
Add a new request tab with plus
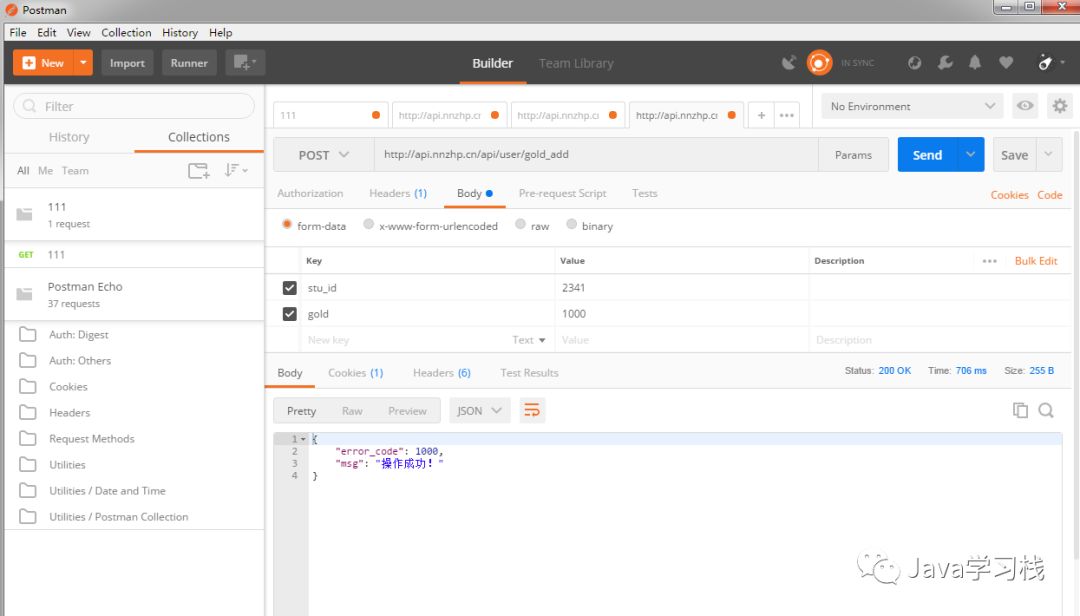[761, 115]
